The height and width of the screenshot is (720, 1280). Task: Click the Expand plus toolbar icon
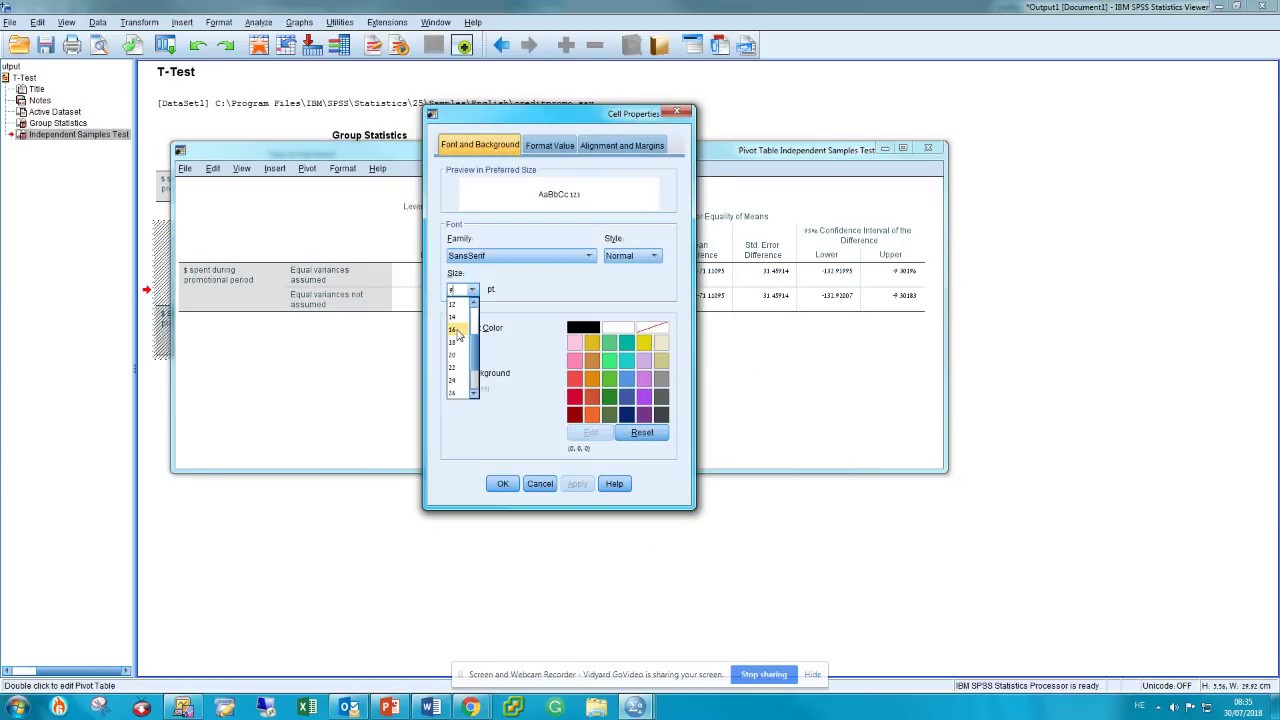[x=566, y=45]
